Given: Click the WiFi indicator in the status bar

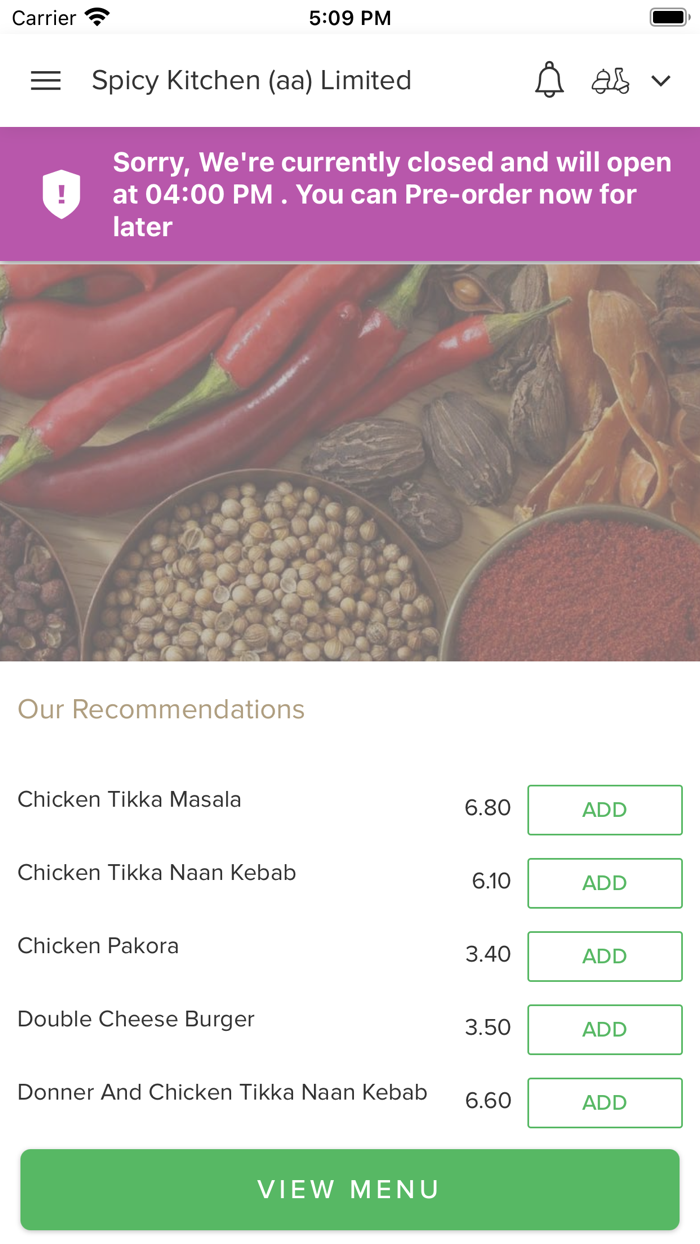Looking at the screenshot, I should (96, 16).
